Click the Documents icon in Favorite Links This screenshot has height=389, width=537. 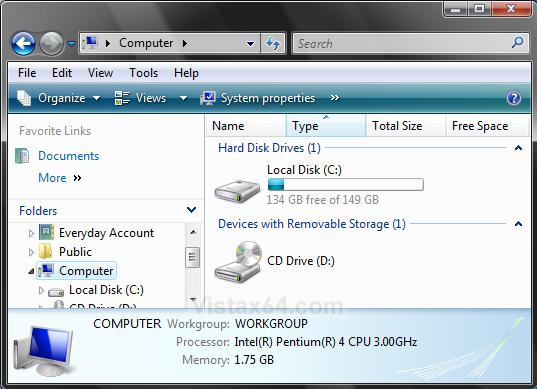[23, 156]
